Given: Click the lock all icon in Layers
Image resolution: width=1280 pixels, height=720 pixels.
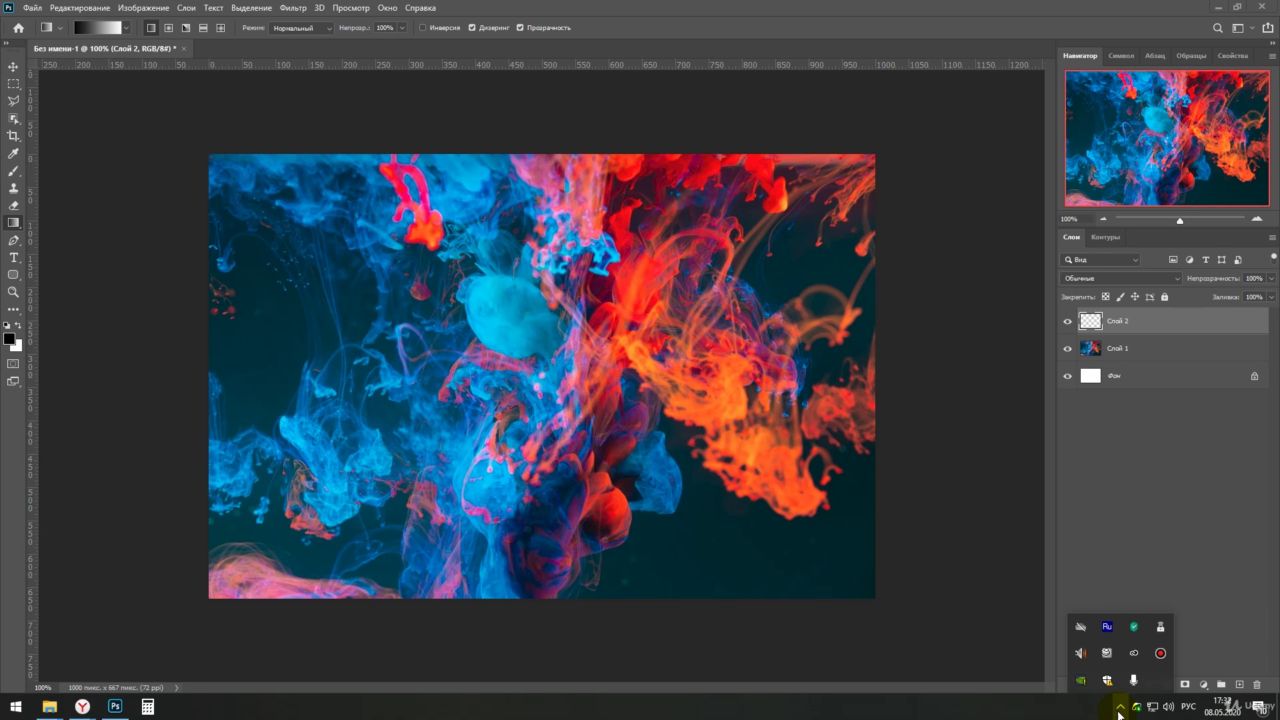Looking at the screenshot, I should click(1164, 297).
